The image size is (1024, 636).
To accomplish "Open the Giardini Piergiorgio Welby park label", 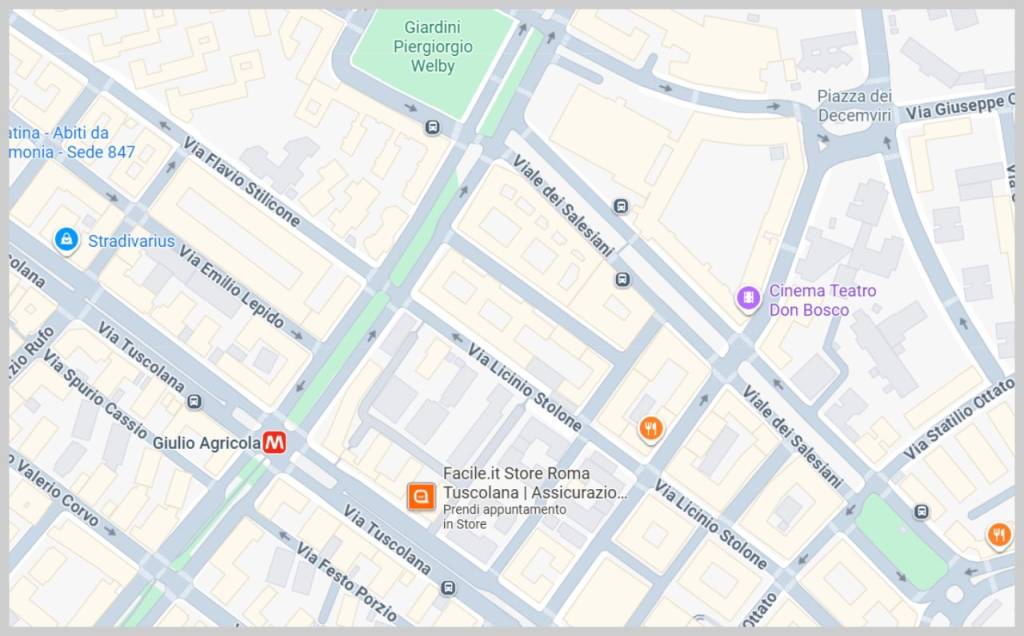I will [432, 46].
